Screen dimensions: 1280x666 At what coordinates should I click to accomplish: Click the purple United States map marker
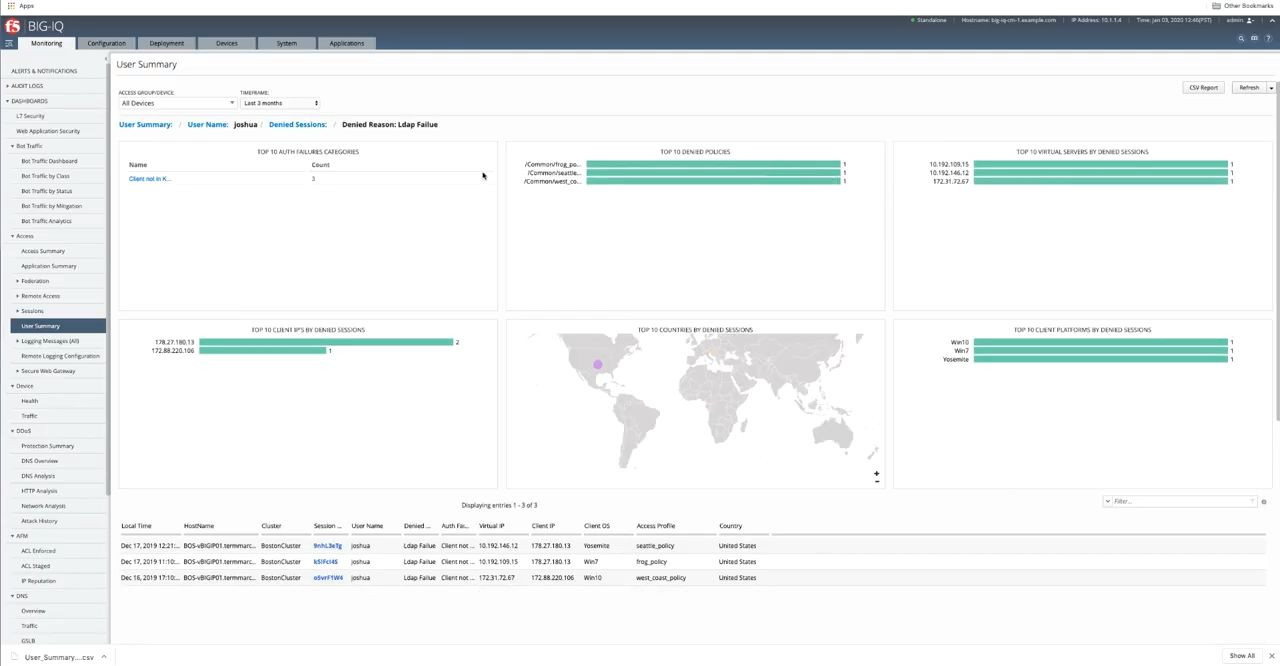[x=598, y=365]
